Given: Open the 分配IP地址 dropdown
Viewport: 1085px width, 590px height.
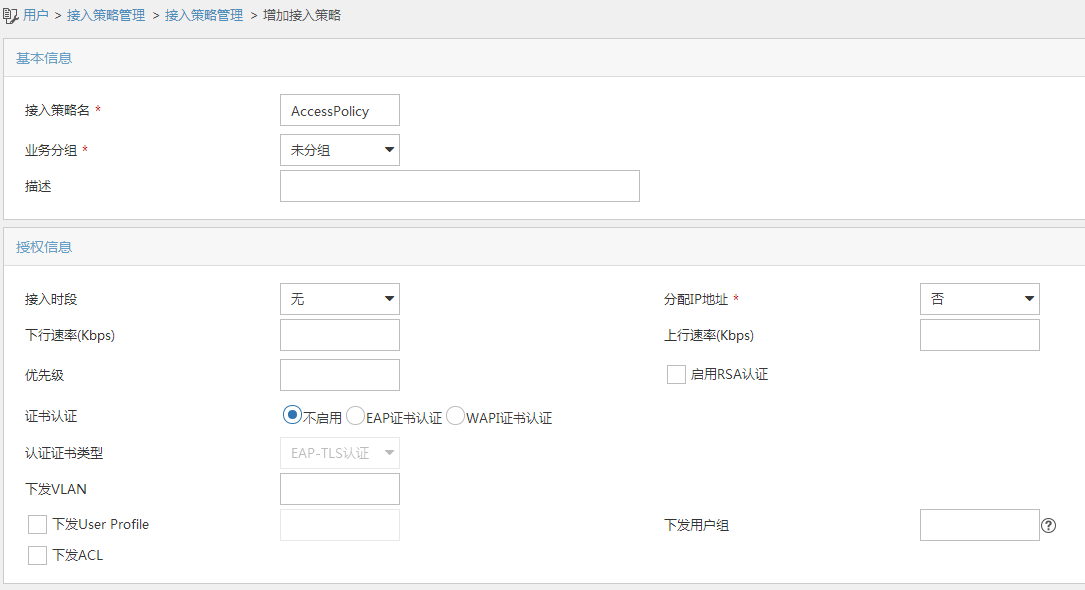Looking at the screenshot, I should [979, 299].
